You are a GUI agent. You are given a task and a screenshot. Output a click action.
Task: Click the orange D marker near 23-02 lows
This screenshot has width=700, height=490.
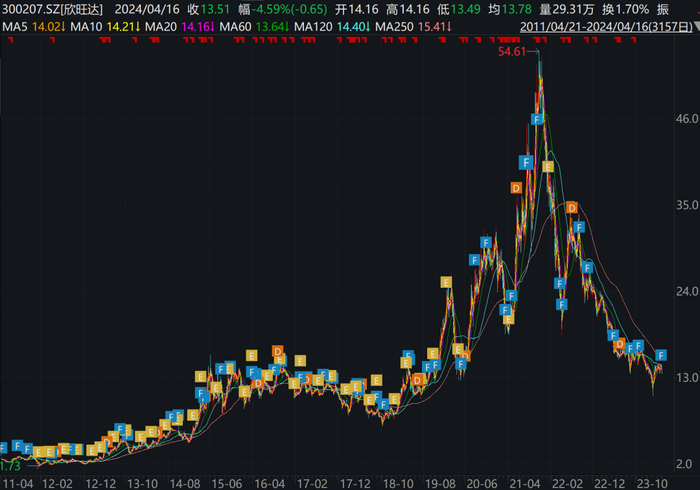(x=619, y=344)
